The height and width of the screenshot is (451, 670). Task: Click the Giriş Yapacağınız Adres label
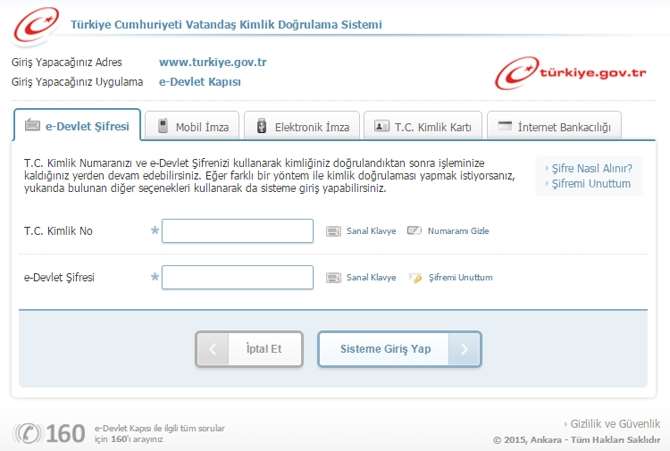click(x=67, y=62)
